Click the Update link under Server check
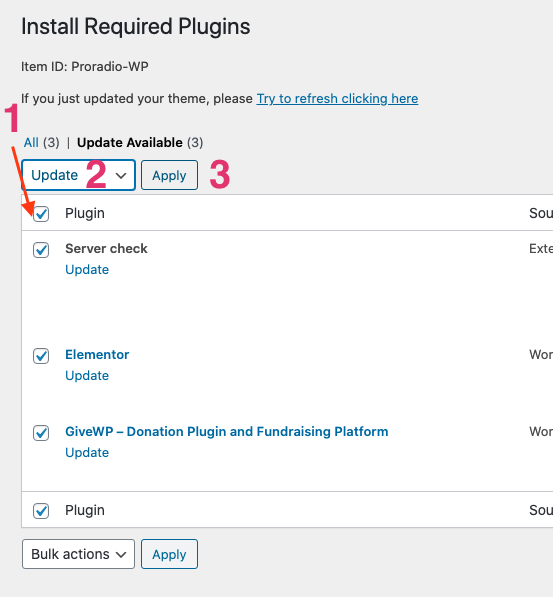The height and width of the screenshot is (597, 553). pyautogui.click(x=87, y=270)
